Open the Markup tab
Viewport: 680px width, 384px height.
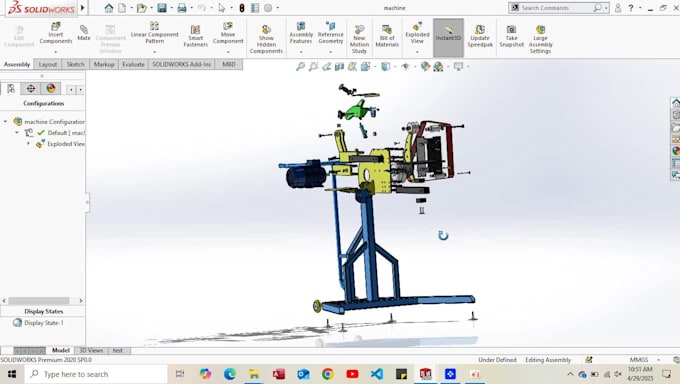coord(104,64)
